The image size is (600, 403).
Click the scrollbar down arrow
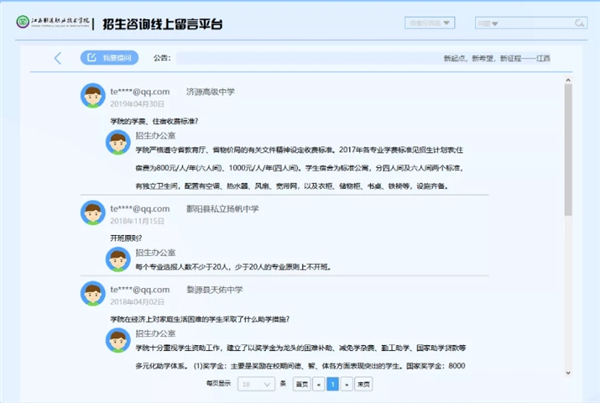click(x=568, y=373)
